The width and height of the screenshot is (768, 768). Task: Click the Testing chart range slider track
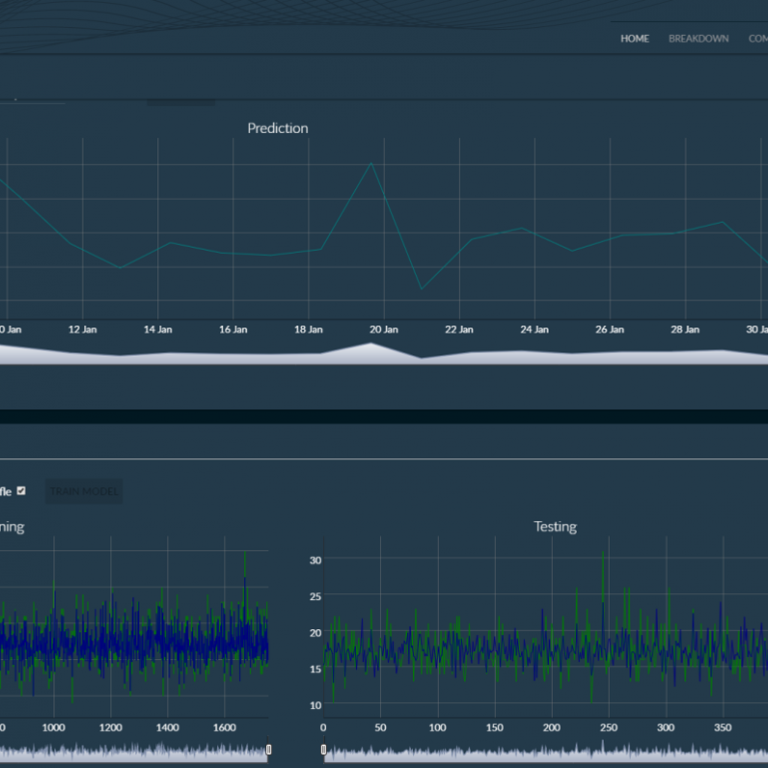[x=545, y=754]
